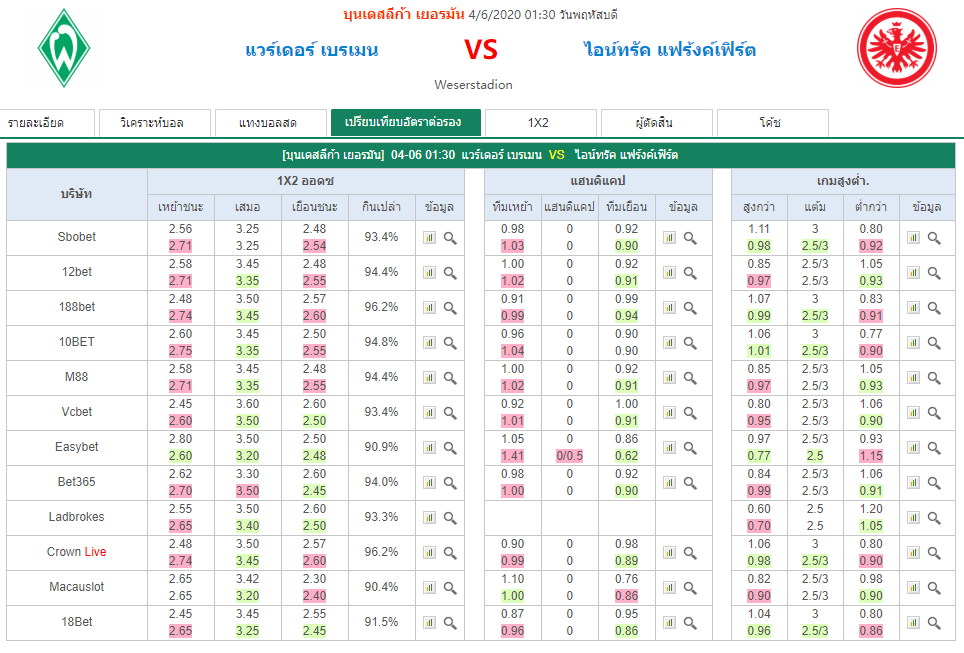Open Bet365's over/under chart icon

tap(914, 483)
